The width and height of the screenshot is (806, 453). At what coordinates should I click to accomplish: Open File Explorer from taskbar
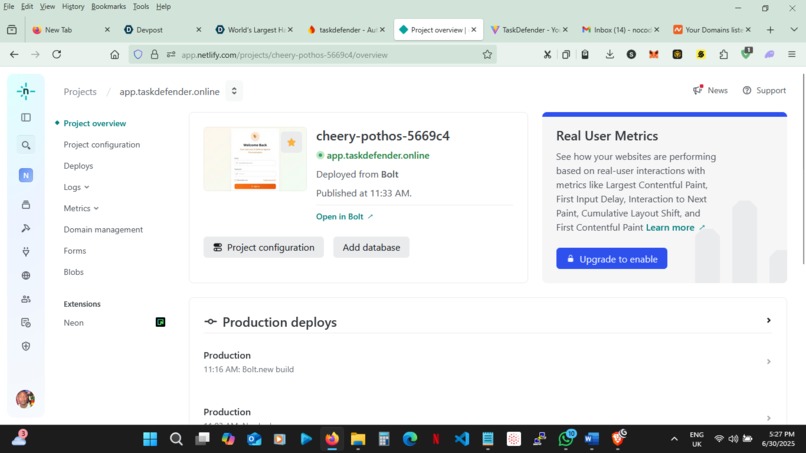coord(358,439)
